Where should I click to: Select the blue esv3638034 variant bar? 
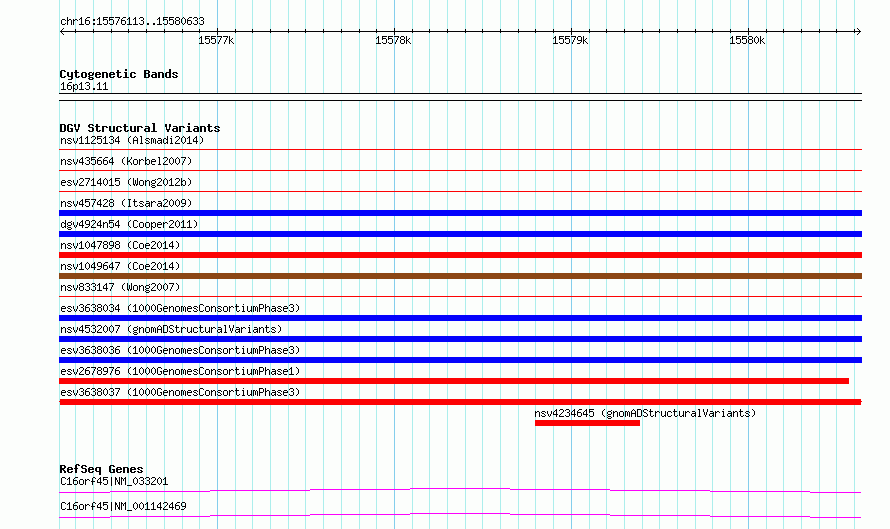pyautogui.click(x=460, y=318)
